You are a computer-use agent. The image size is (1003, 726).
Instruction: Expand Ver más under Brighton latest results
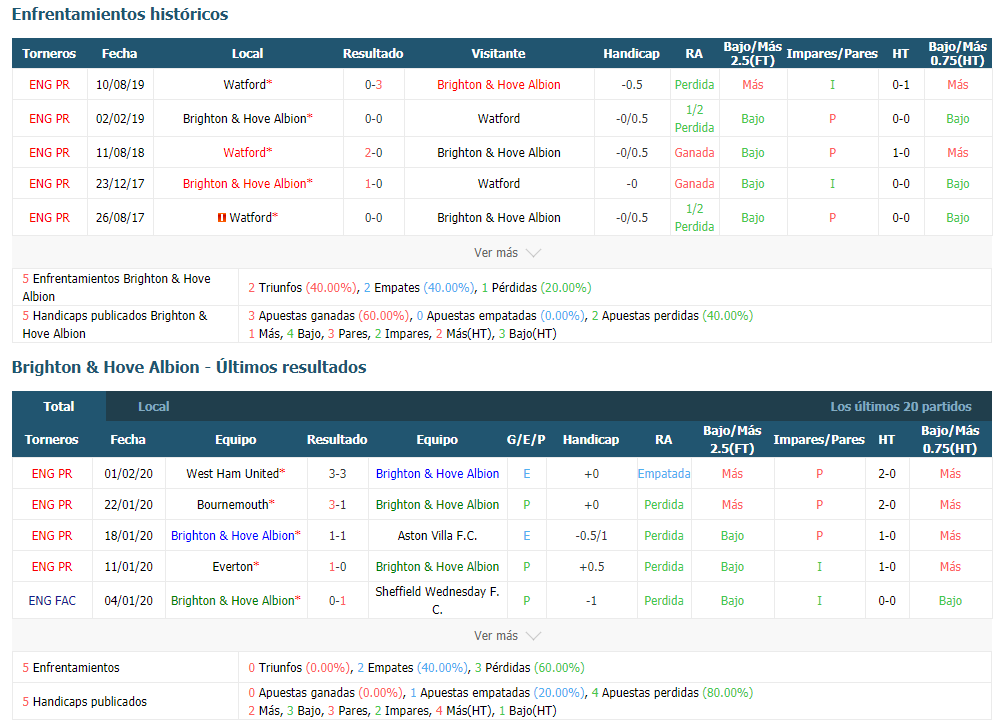[x=507, y=635]
